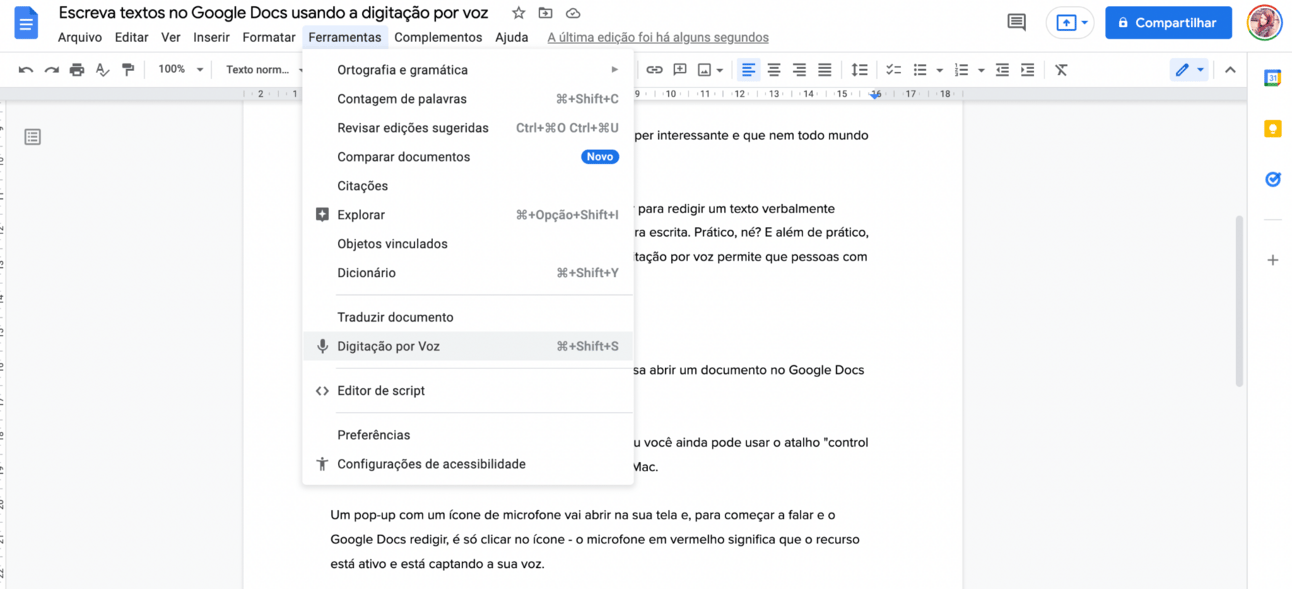The width and height of the screenshot is (1292, 589).
Task: Redo the last action
Action: pyautogui.click(x=52, y=70)
